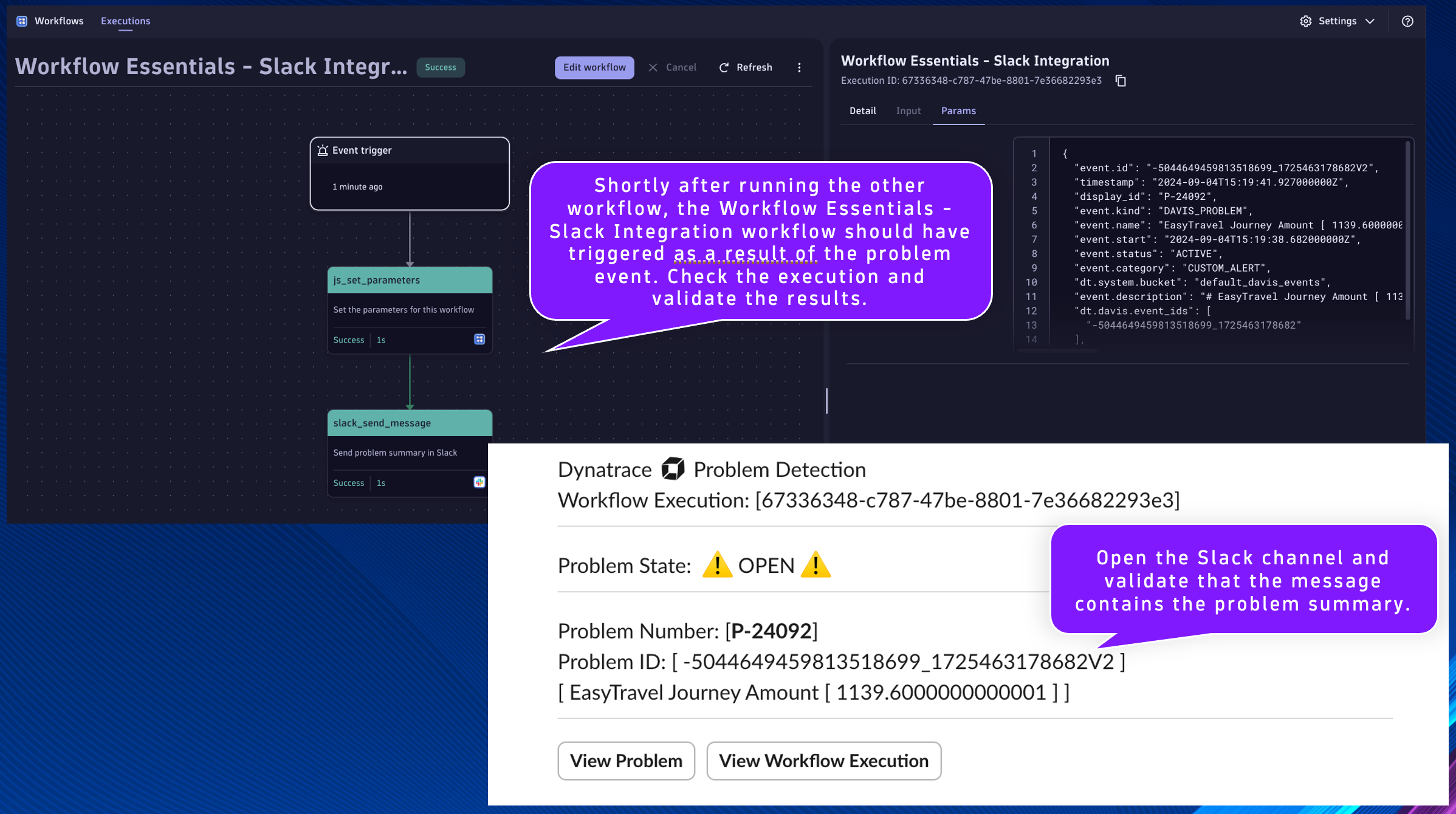Image resolution: width=1456 pixels, height=814 pixels.
Task: Click the "event.status" ACTIVE JSON line
Action: point(1148,254)
